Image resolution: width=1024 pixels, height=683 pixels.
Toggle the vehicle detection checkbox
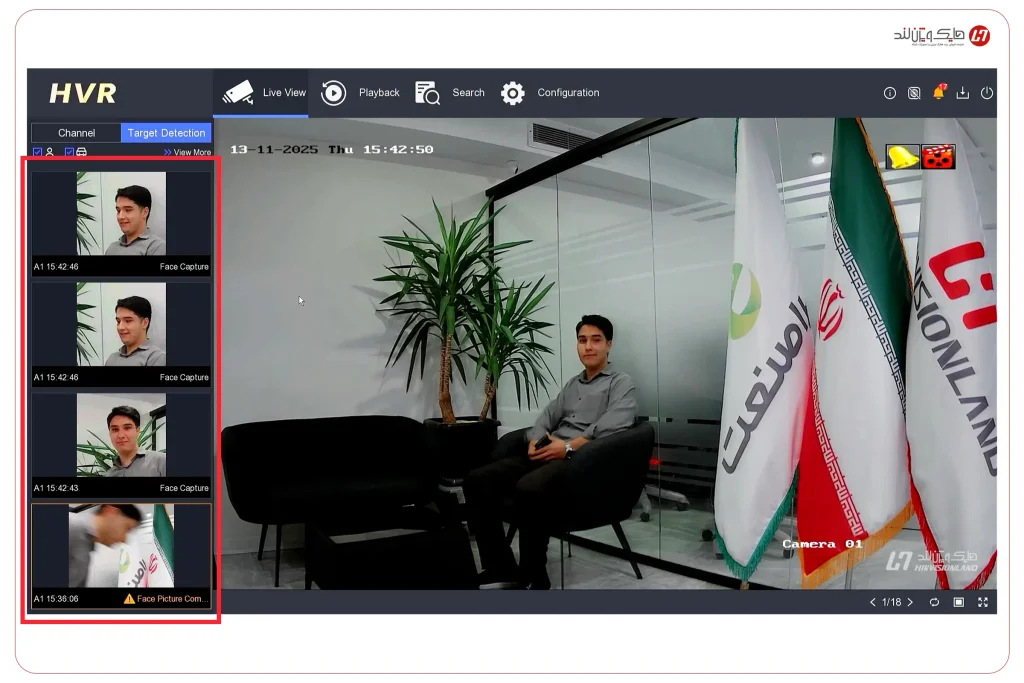pyautogui.click(x=68, y=152)
